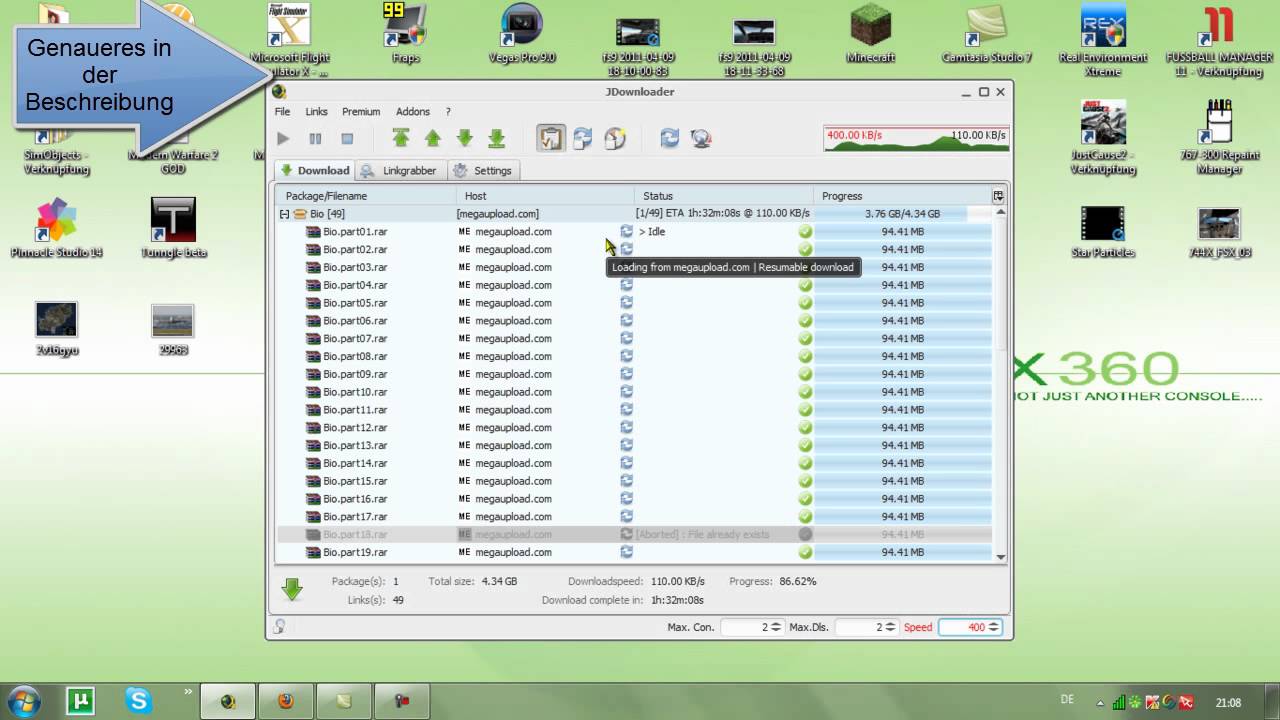Open the ? help menu
This screenshot has width=1280, height=720.
pyautogui.click(x=448, y=112)
